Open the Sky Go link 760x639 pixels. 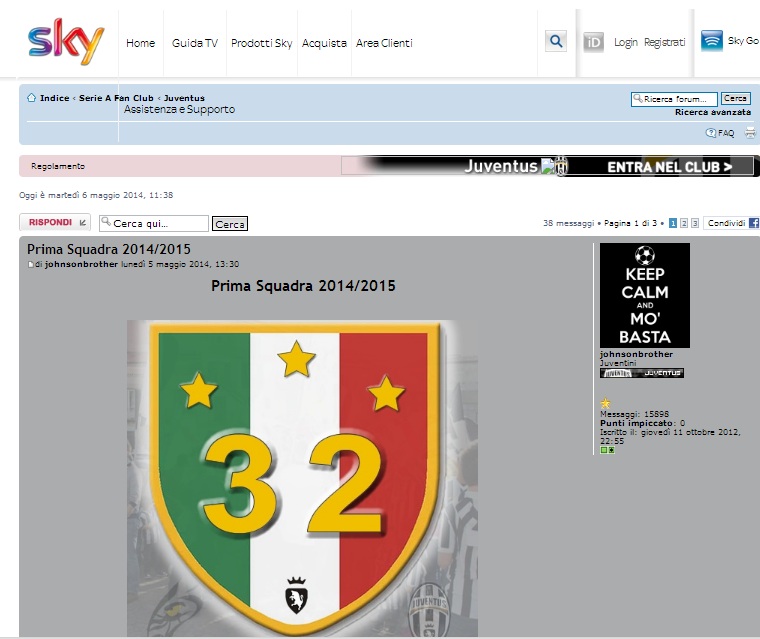coord(743,41)
